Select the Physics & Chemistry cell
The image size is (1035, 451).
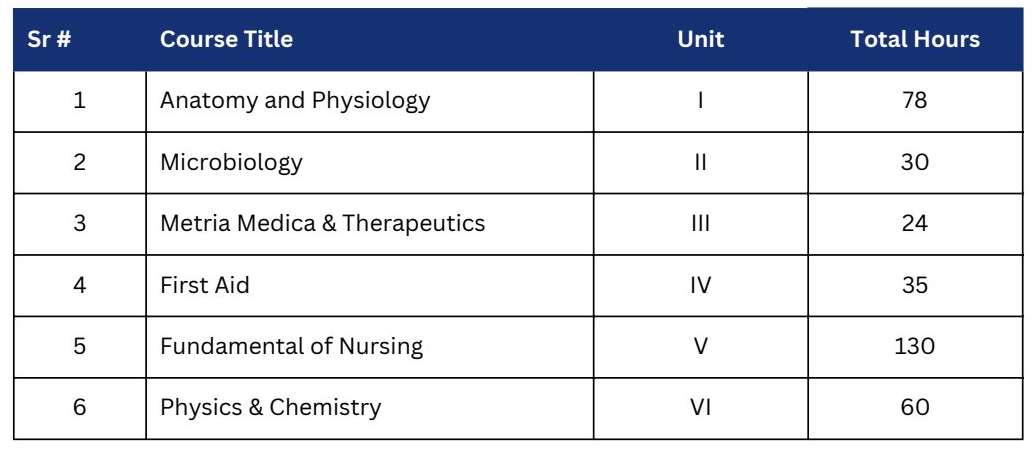(x=370, y=408)
